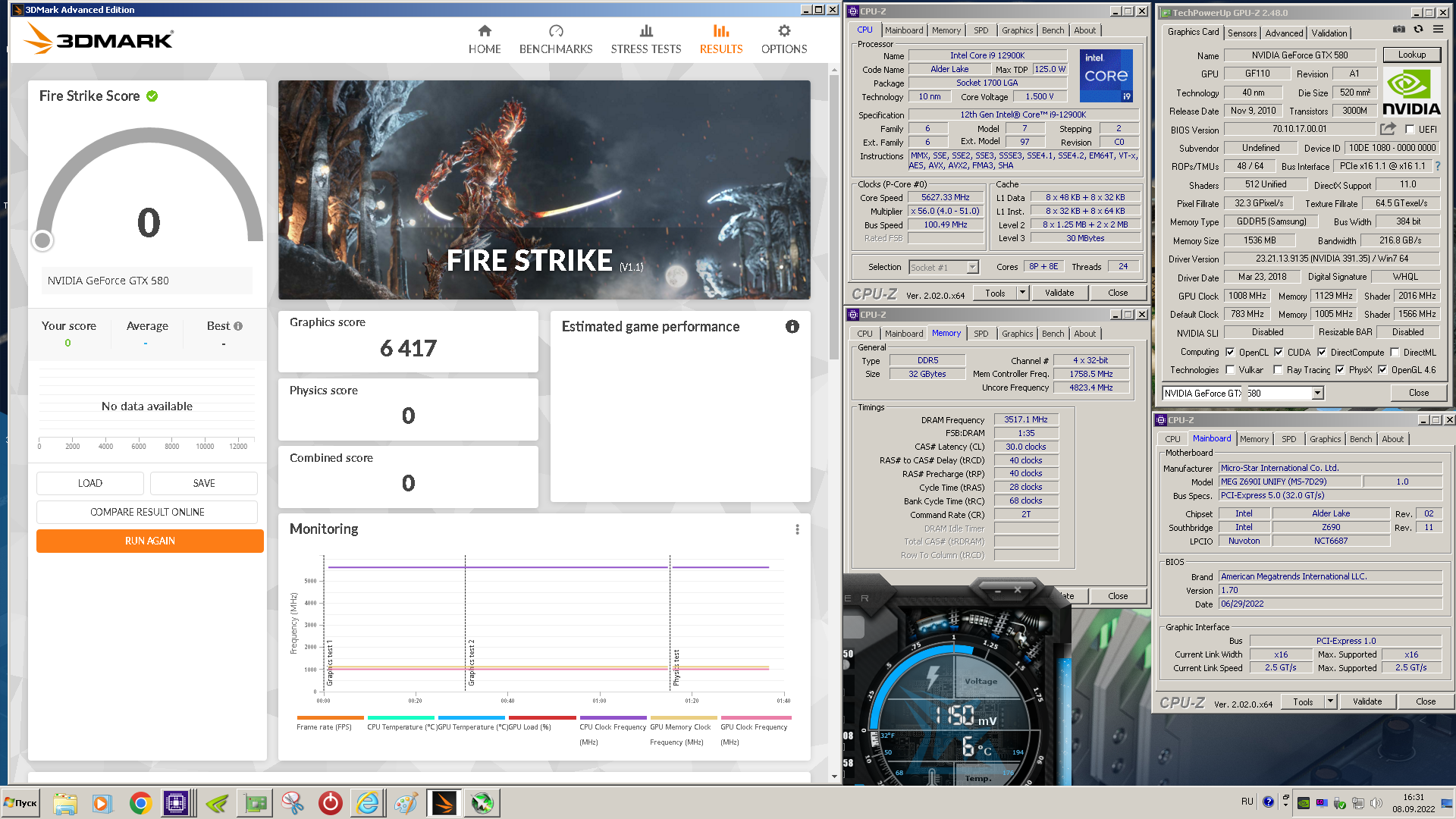1456x819 pixels.
Task: Open 3DMark Options gear
Action: click(784, 39)
